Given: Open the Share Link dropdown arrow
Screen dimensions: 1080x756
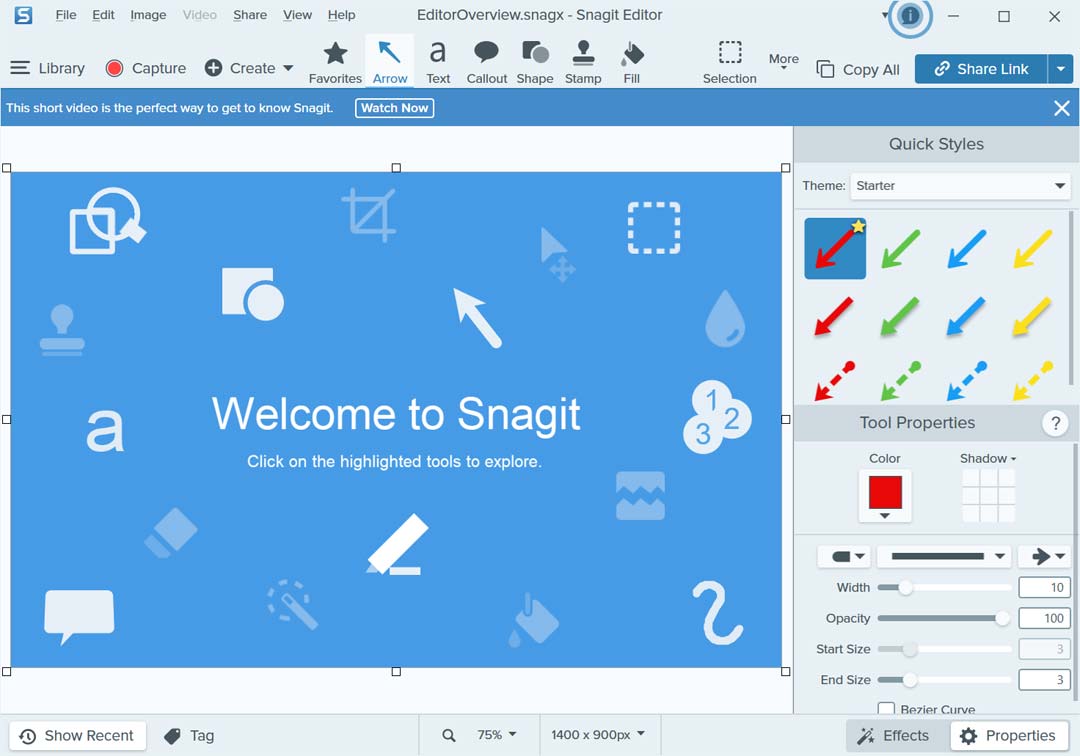Looking at the screenshot, I should click(x=1061, y=69).
